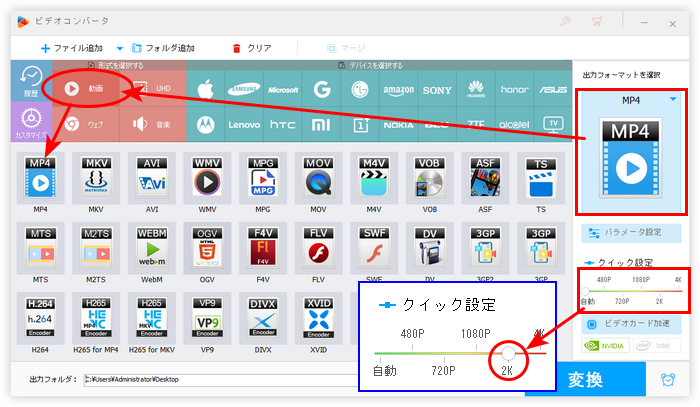Open honor device presets

coord(514,89)
